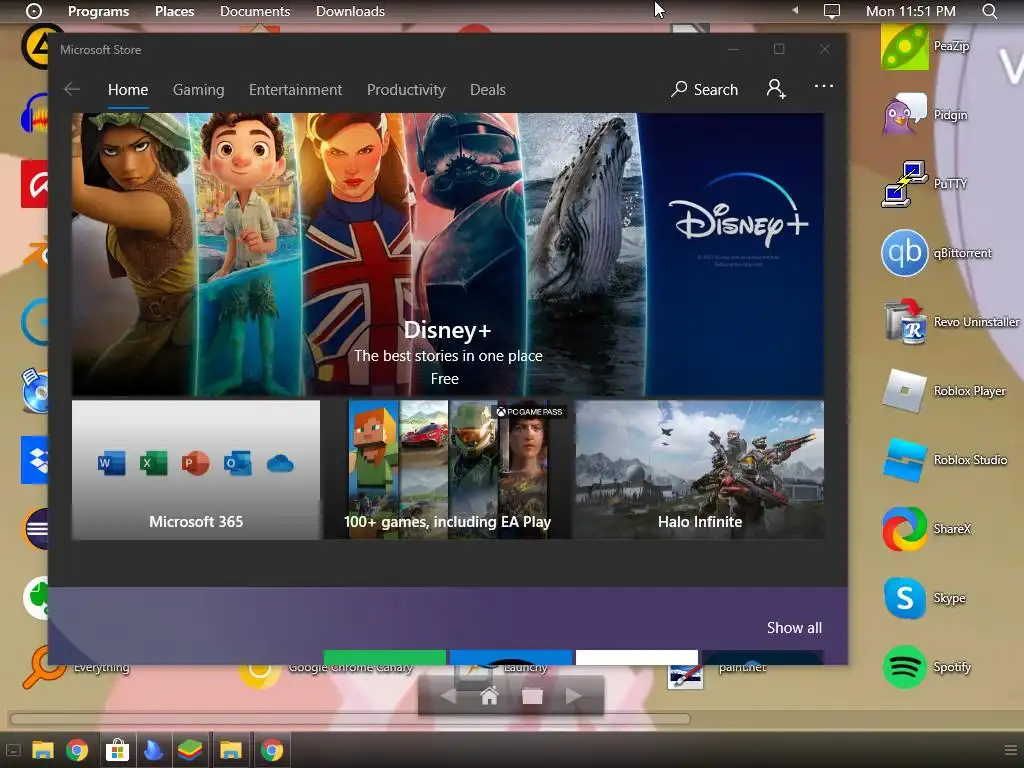Open the blue flame taskbar icon
This screenshot has height=768, width=1024.
pos(154,750)
